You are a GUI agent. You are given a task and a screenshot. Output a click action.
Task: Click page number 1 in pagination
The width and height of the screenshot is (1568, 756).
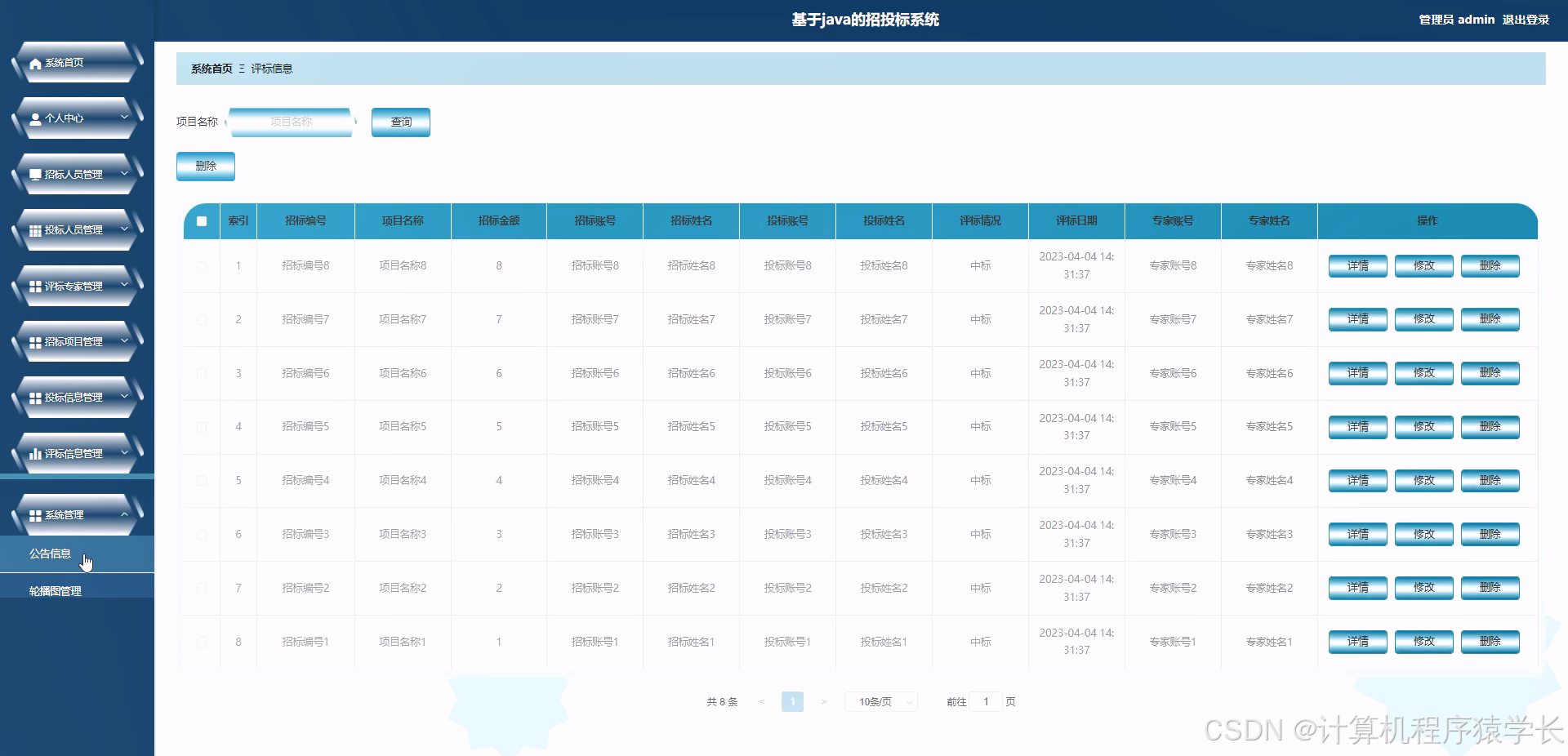(x=792, y=702)
